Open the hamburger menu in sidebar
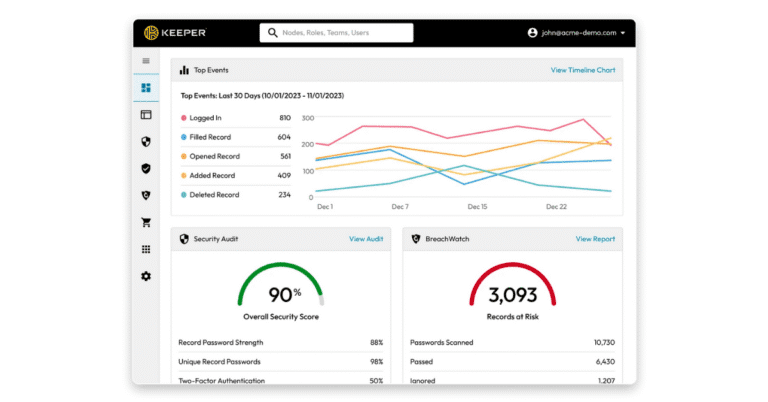Image resolution: width=768 pixels, height=402 pixels. (x=146, y=61)
